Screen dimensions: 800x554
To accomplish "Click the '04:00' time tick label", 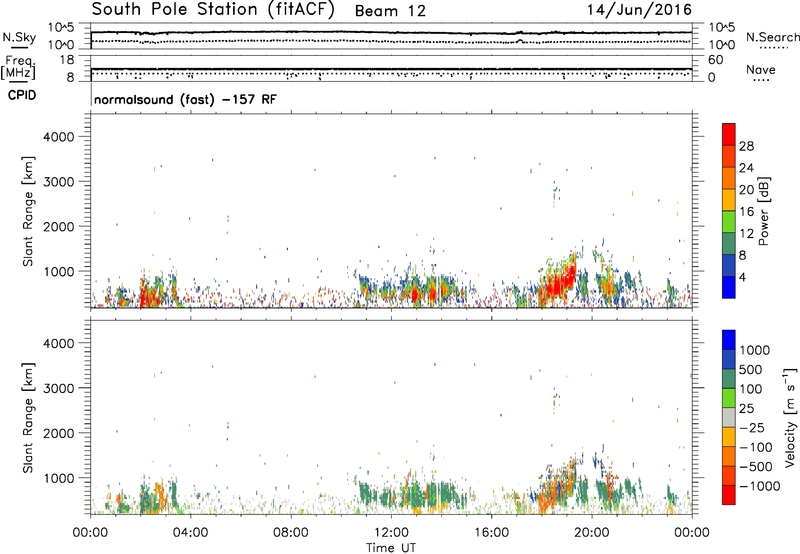I will [x=191, y=533].
